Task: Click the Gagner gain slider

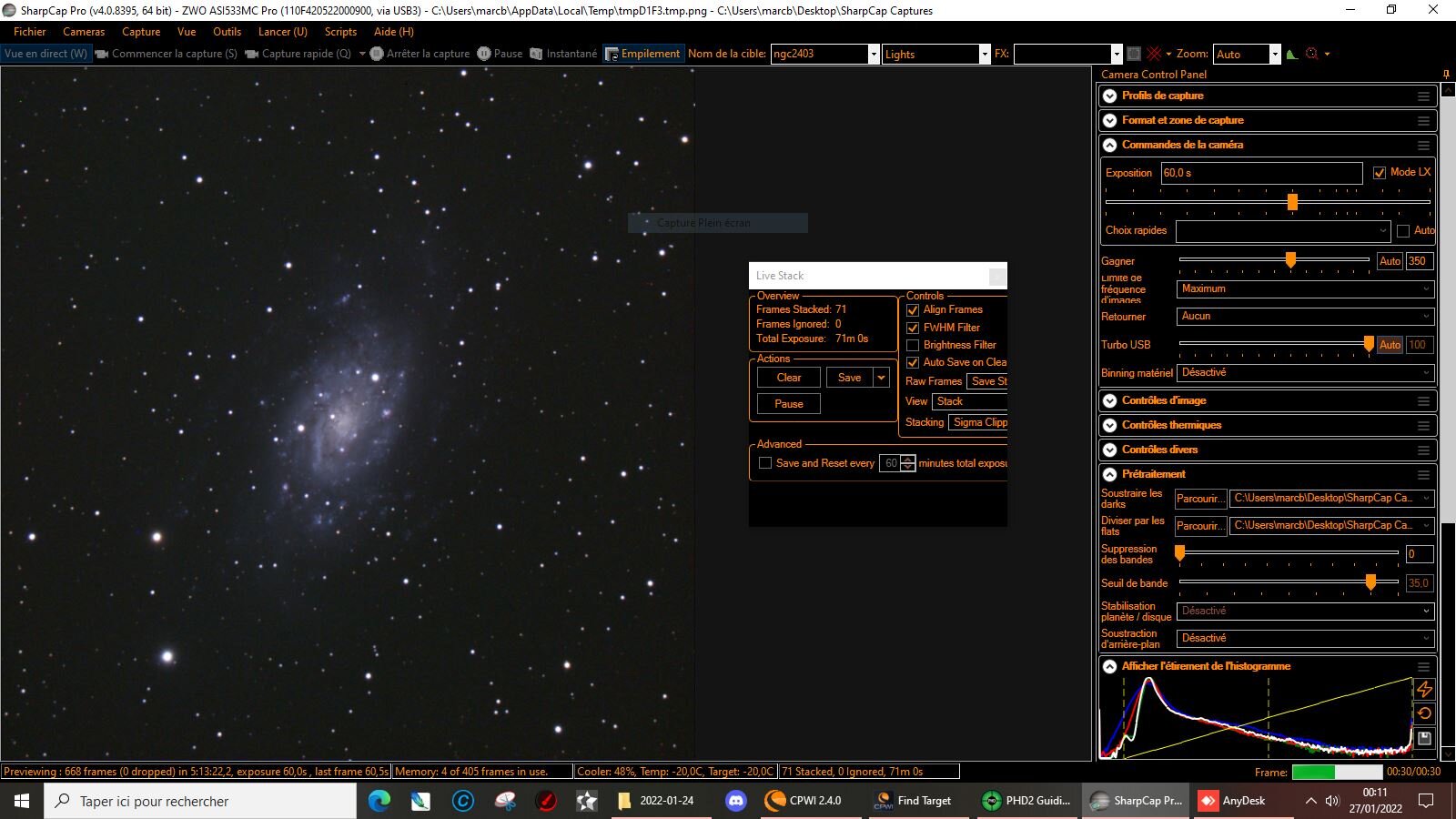Action: point(1274,261)
